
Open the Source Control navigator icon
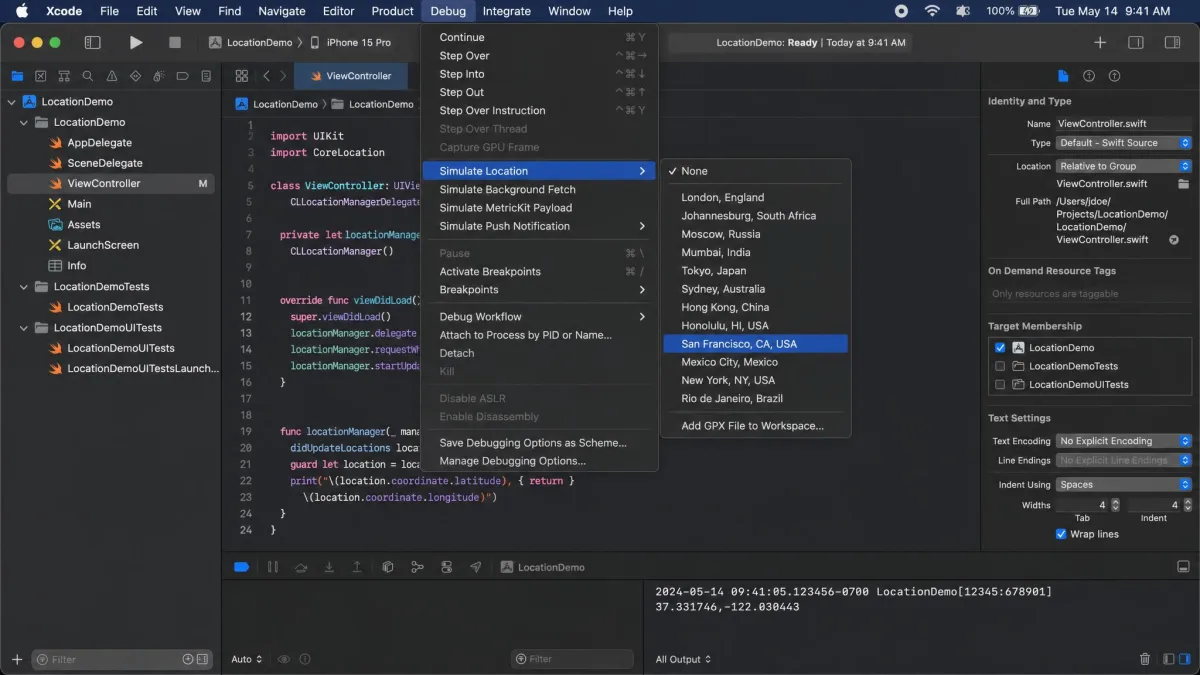pos(41,76)
